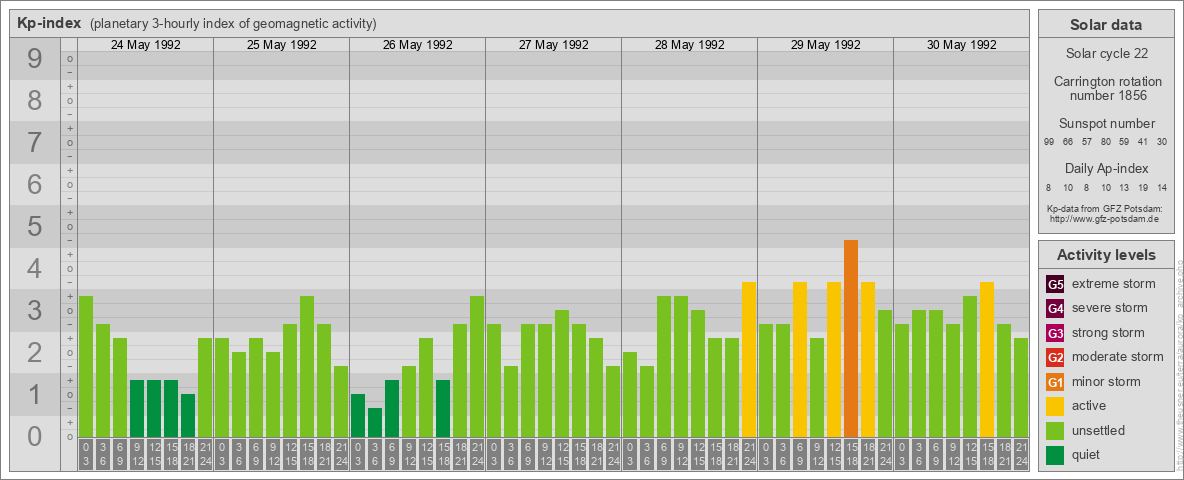Click the Sunspot number label
The width and height of the screenshot is (1184, 480).
point(1106,124)
